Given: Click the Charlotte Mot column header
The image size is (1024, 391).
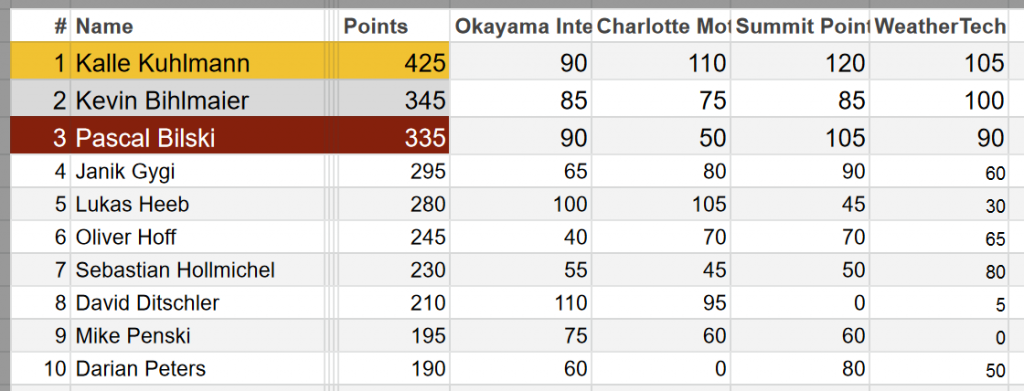Looking at the screenshot, I should 661,26.
